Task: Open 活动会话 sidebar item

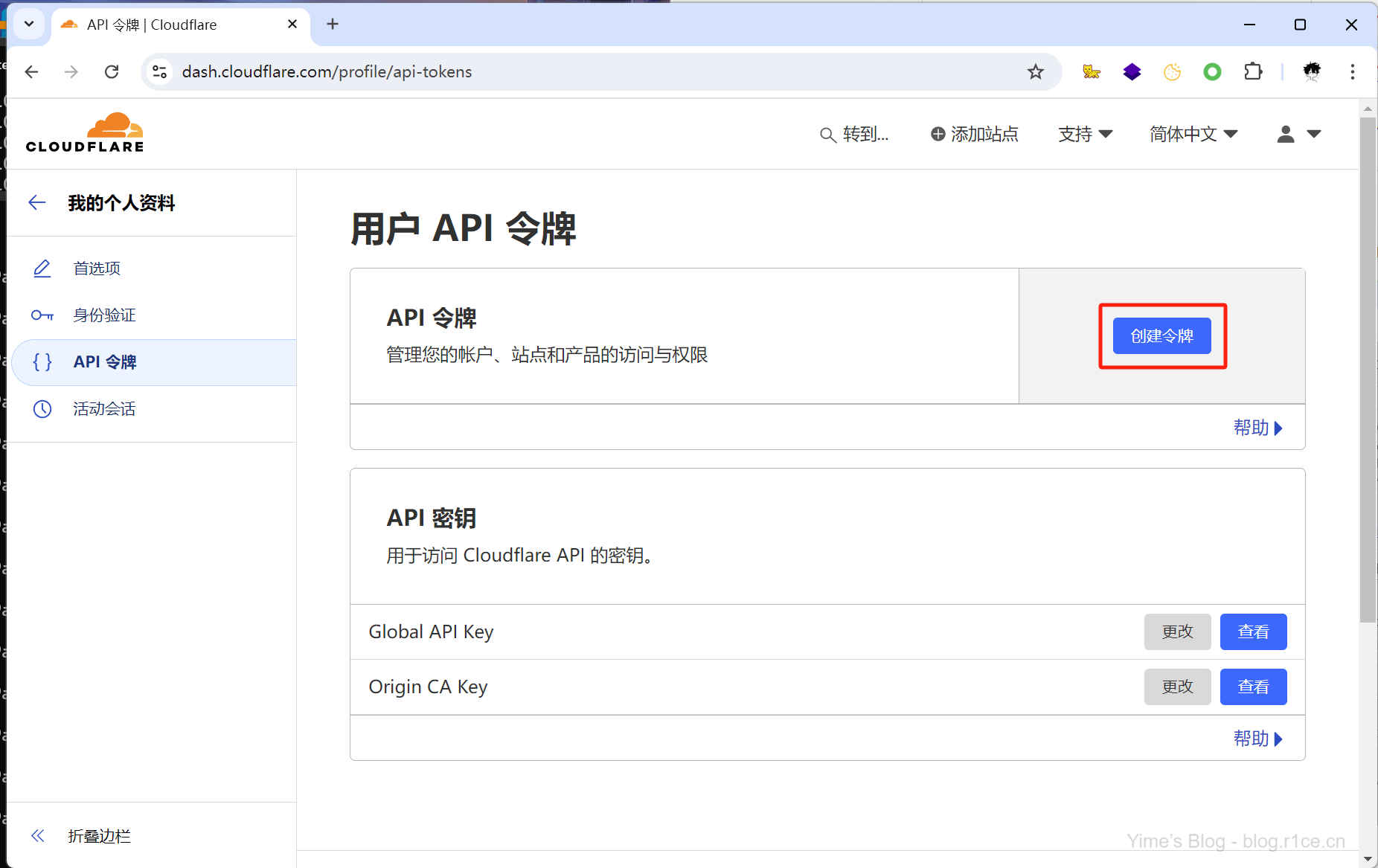Action: [104, 409]
